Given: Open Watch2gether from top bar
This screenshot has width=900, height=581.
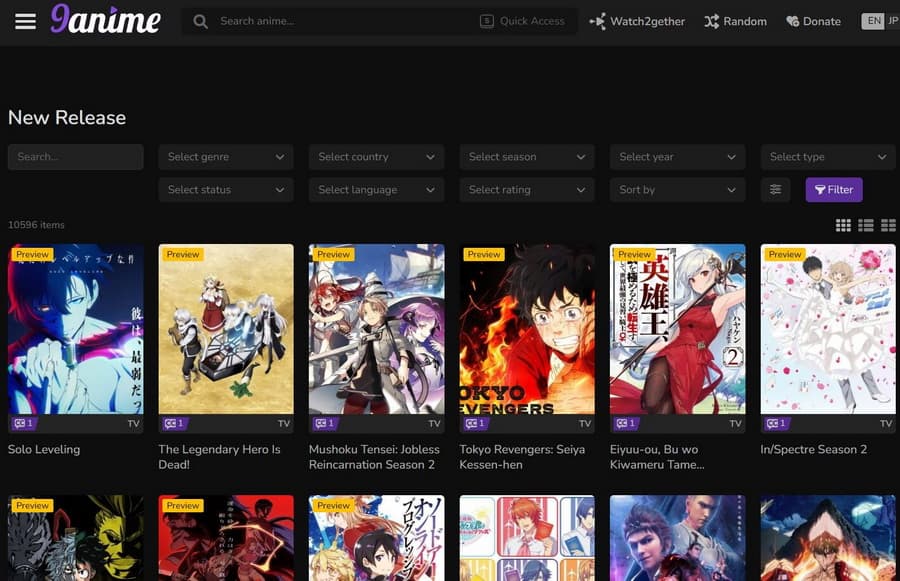Looking at the screenshot, I should pos(637,21).
